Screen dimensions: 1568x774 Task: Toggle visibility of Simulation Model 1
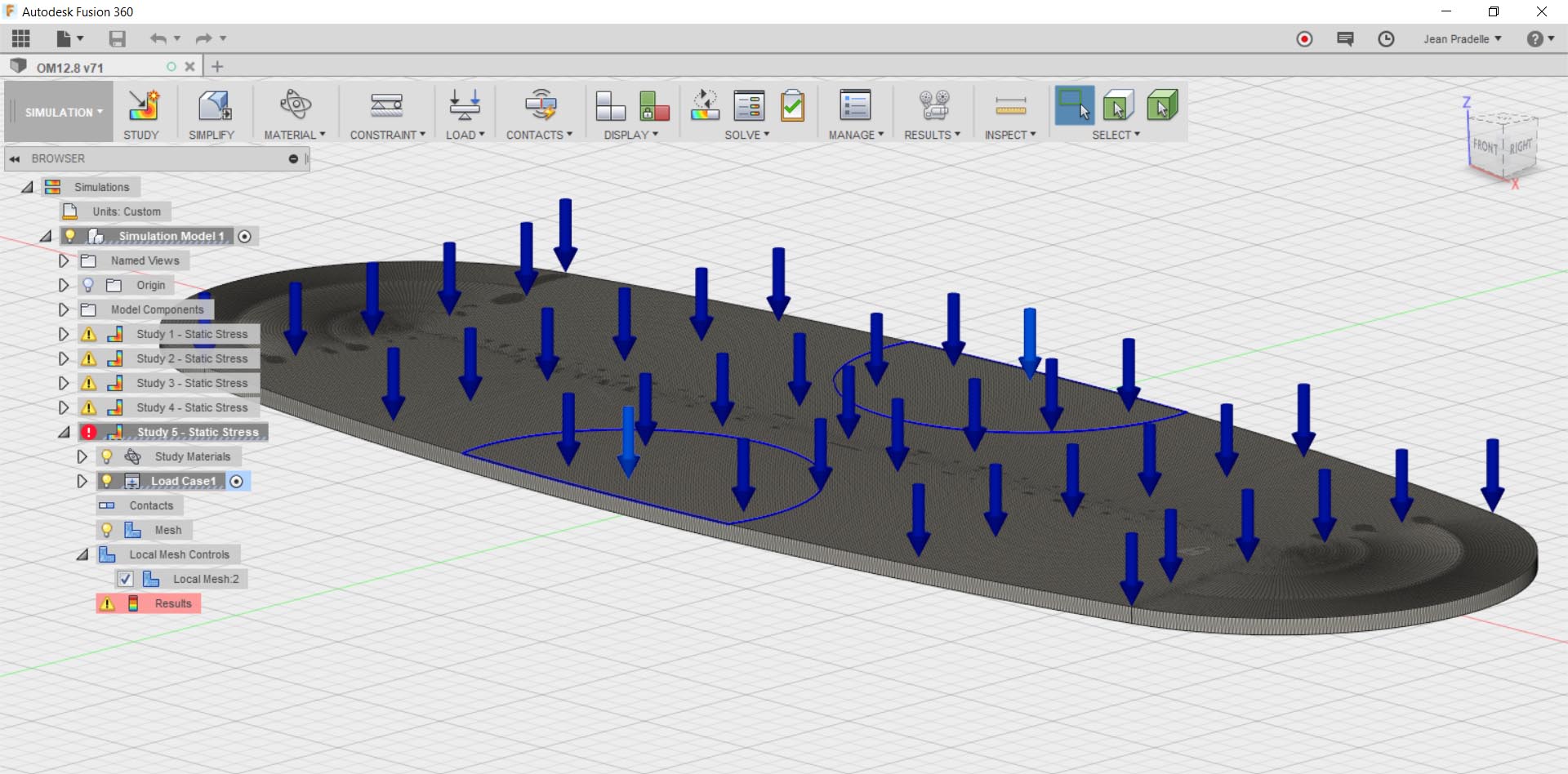coord(71,236)
